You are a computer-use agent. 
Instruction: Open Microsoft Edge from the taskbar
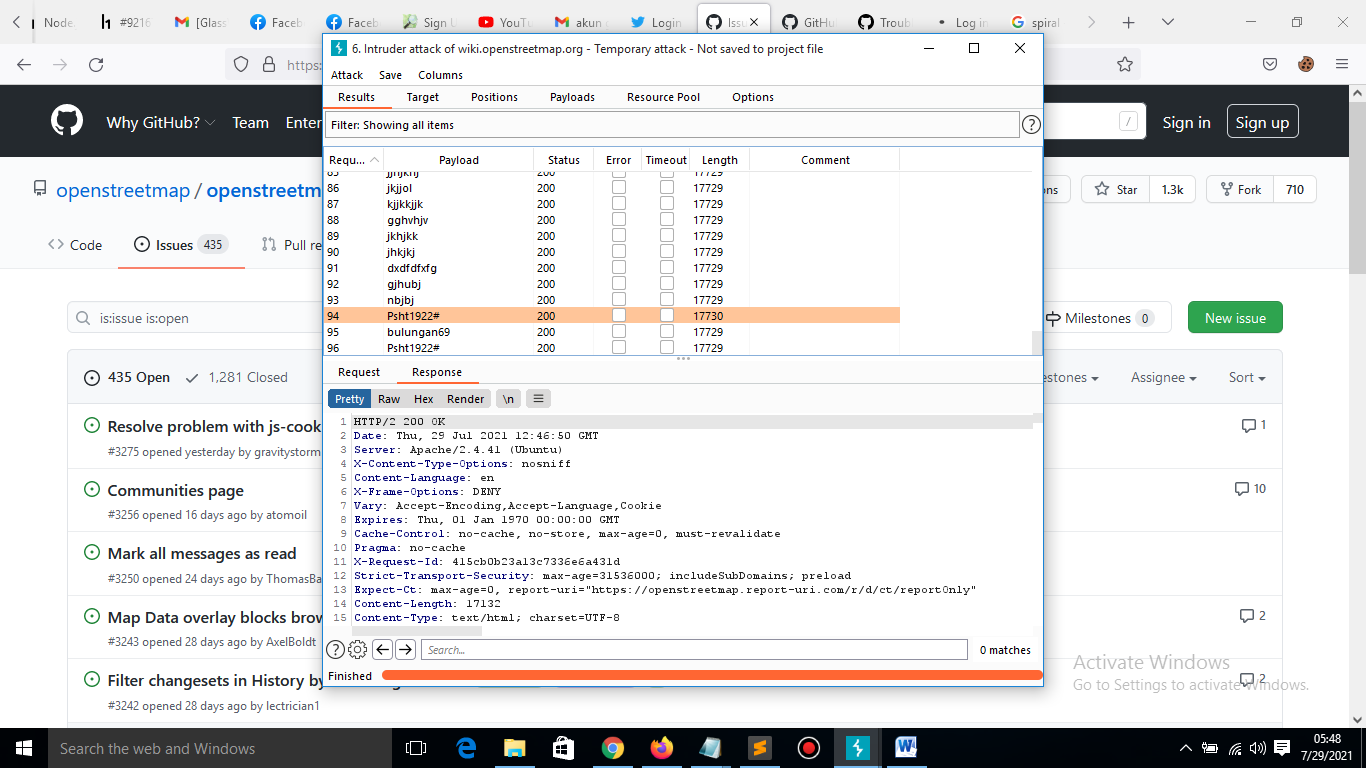tap(466, 748)
